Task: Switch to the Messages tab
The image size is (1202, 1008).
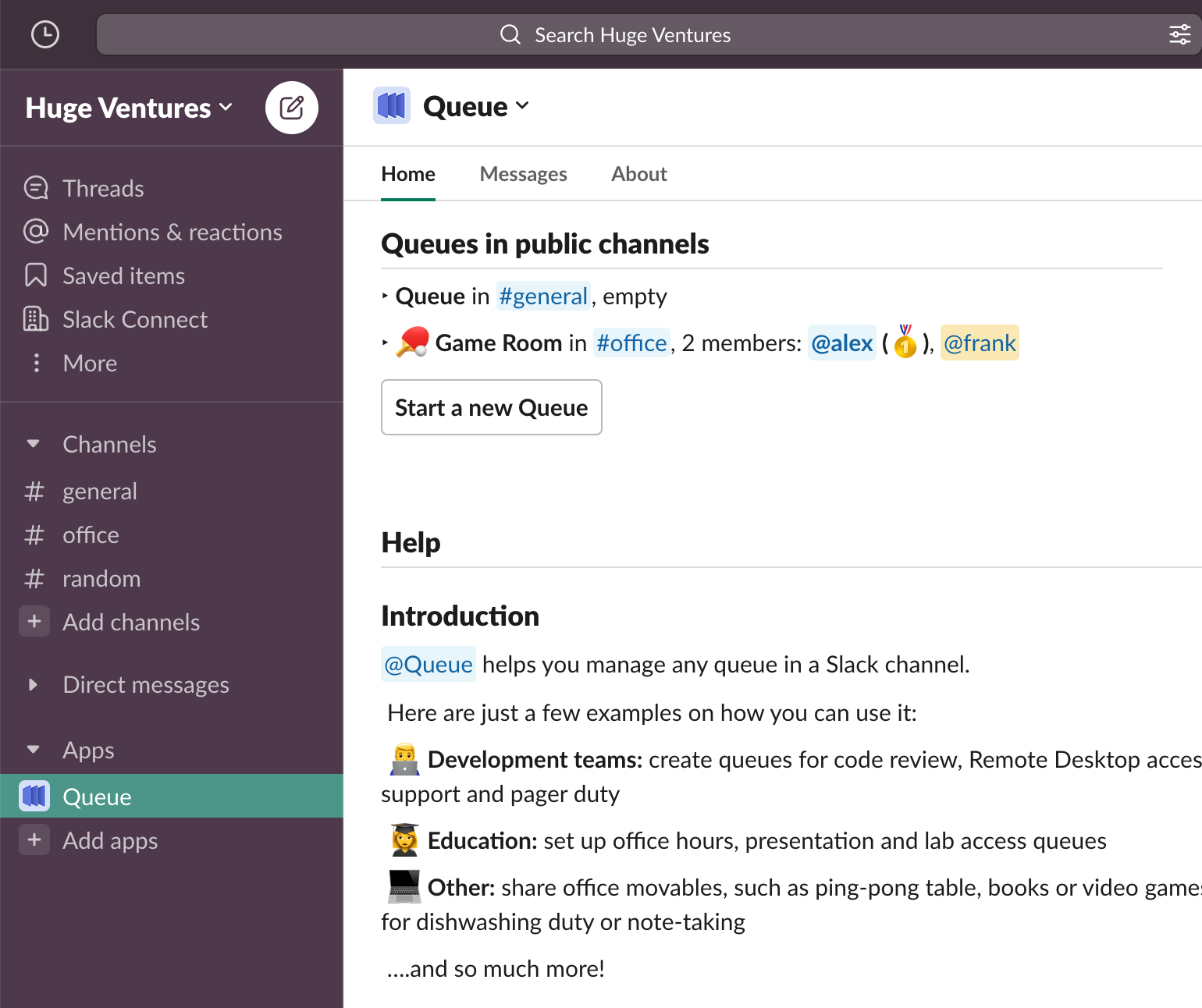Action: 524,173
